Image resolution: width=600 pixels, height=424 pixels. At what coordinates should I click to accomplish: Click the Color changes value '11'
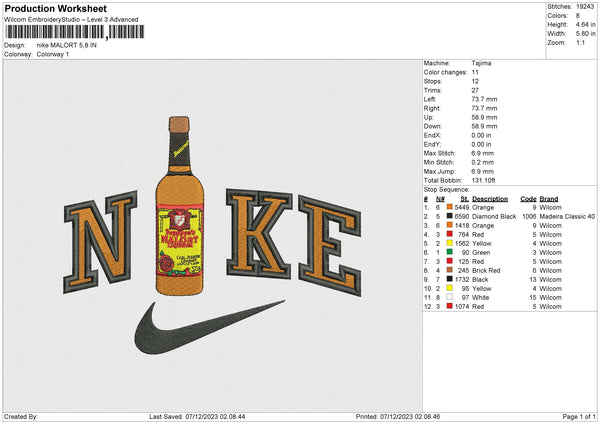(475, 72)
